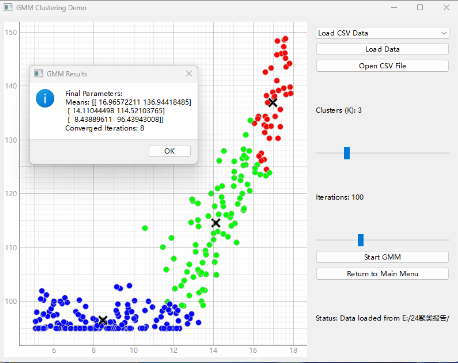The image size is (458, 363).
Task: Maximize the GMM Clustering Demo window
Action: (x=420, y=7)
